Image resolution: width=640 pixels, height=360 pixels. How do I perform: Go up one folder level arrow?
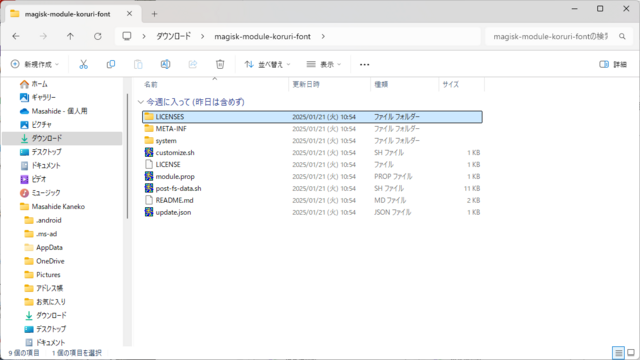(x=70, y=36)
